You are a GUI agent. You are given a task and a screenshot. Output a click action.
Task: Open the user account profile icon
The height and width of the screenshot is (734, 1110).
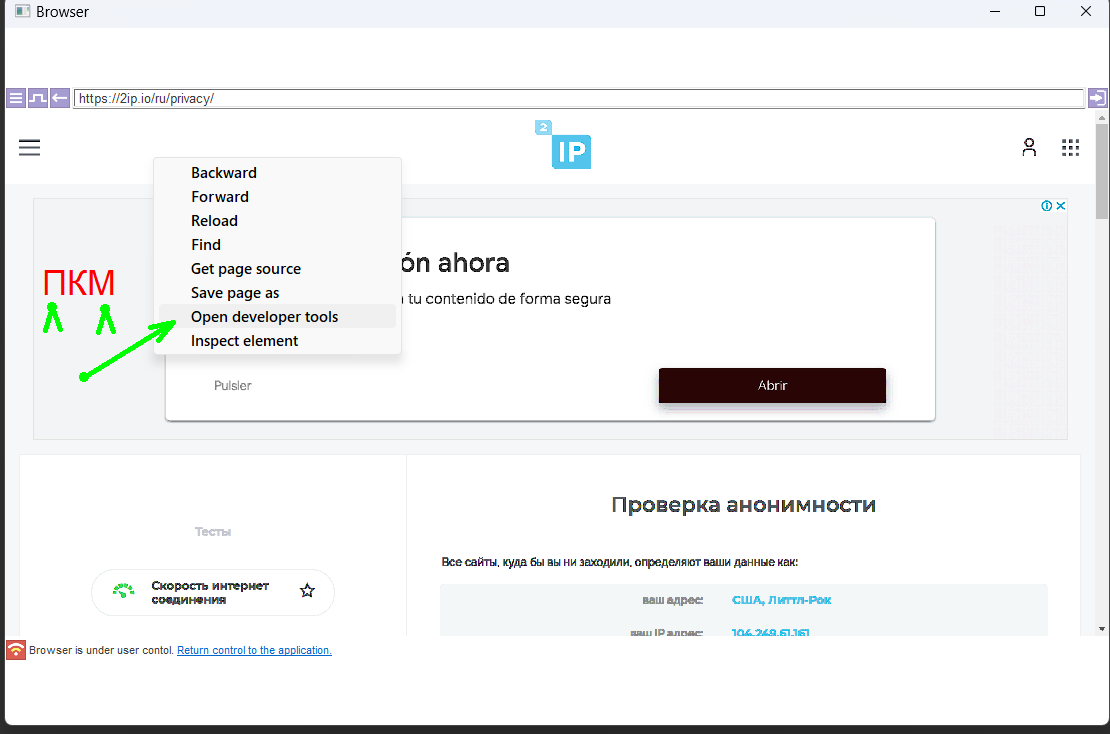tap(1029, 148)
